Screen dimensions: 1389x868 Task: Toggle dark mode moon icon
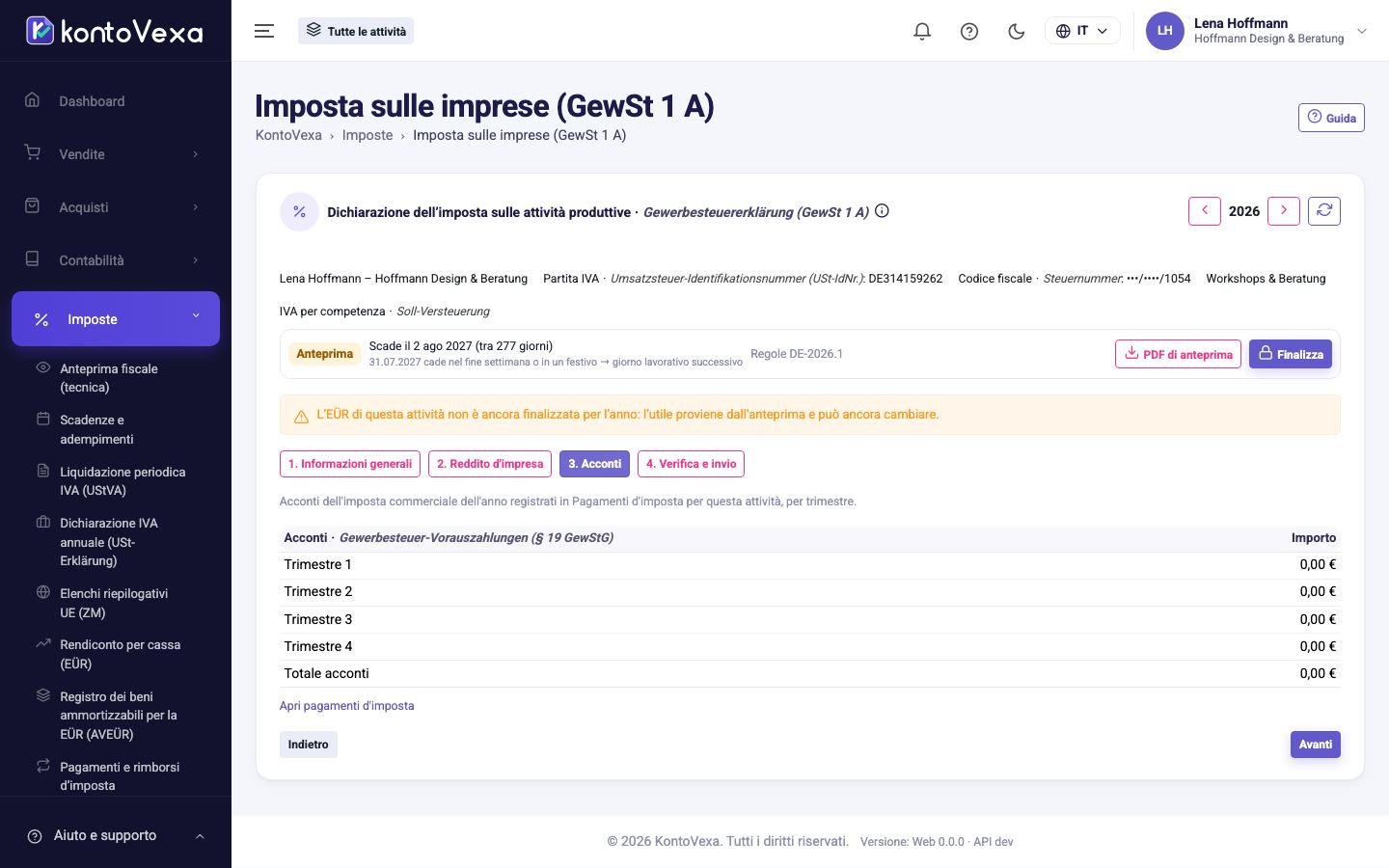(x=1016, y=31)
